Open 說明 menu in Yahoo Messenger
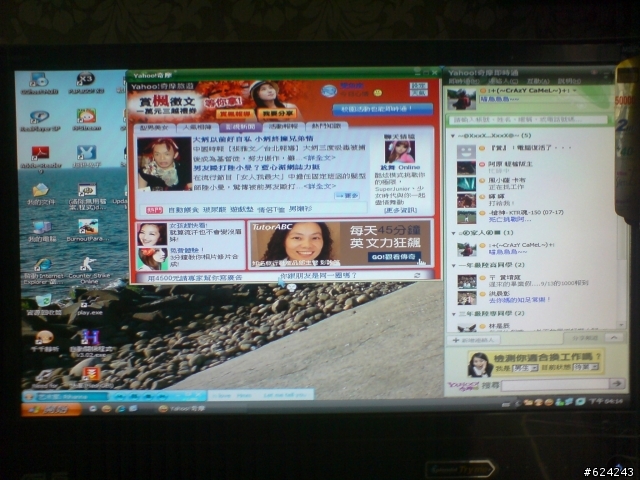 click(x=569, y=81)
